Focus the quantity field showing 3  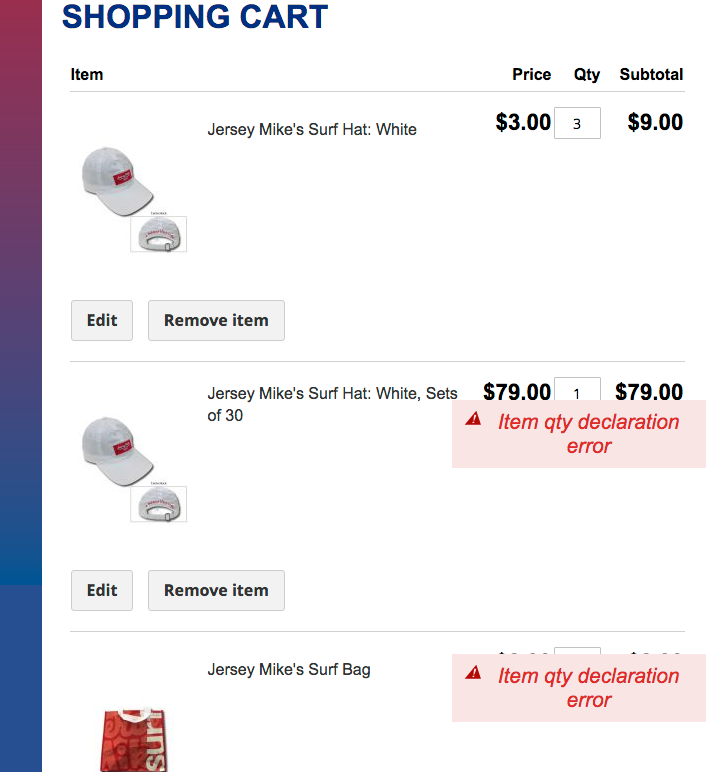[x=577, y=124]
